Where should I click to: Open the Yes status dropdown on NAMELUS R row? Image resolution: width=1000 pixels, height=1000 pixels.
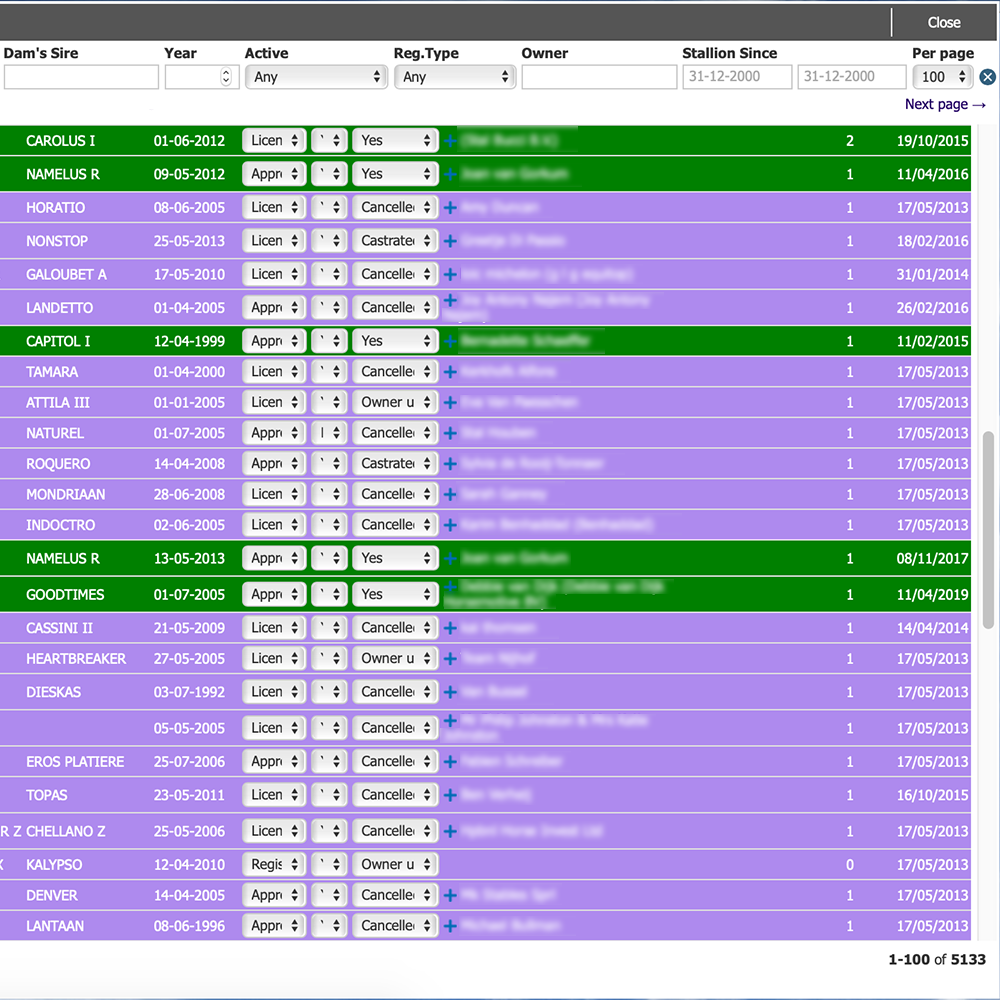click(x=394, y=173)
